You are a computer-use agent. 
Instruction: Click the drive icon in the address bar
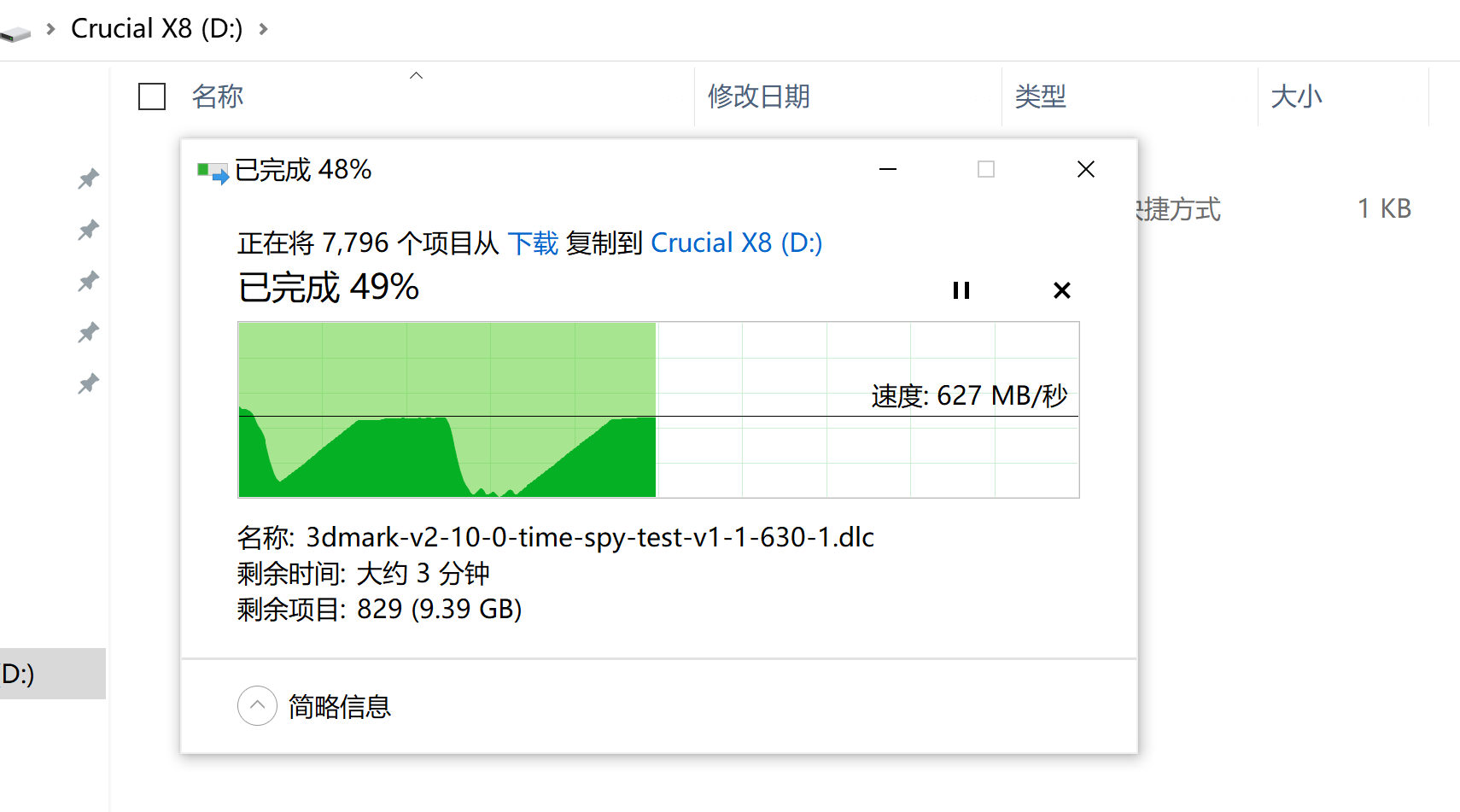[15, 32]
